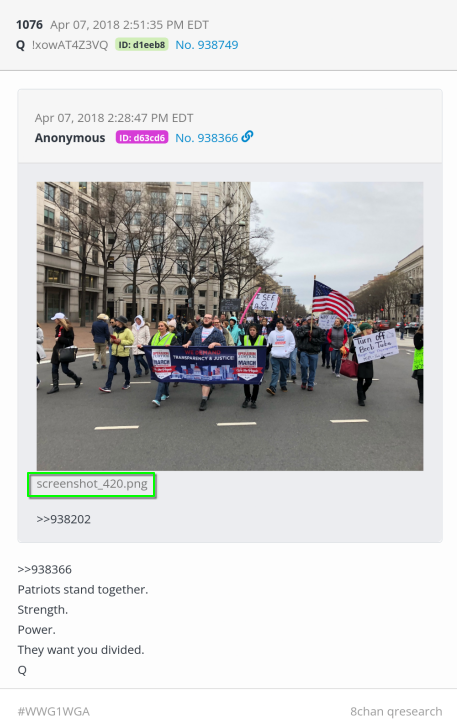This screenshot has width=457, height=726.
Task: Click the #WWG1WGA hashtag in footer
Action: 54,711
